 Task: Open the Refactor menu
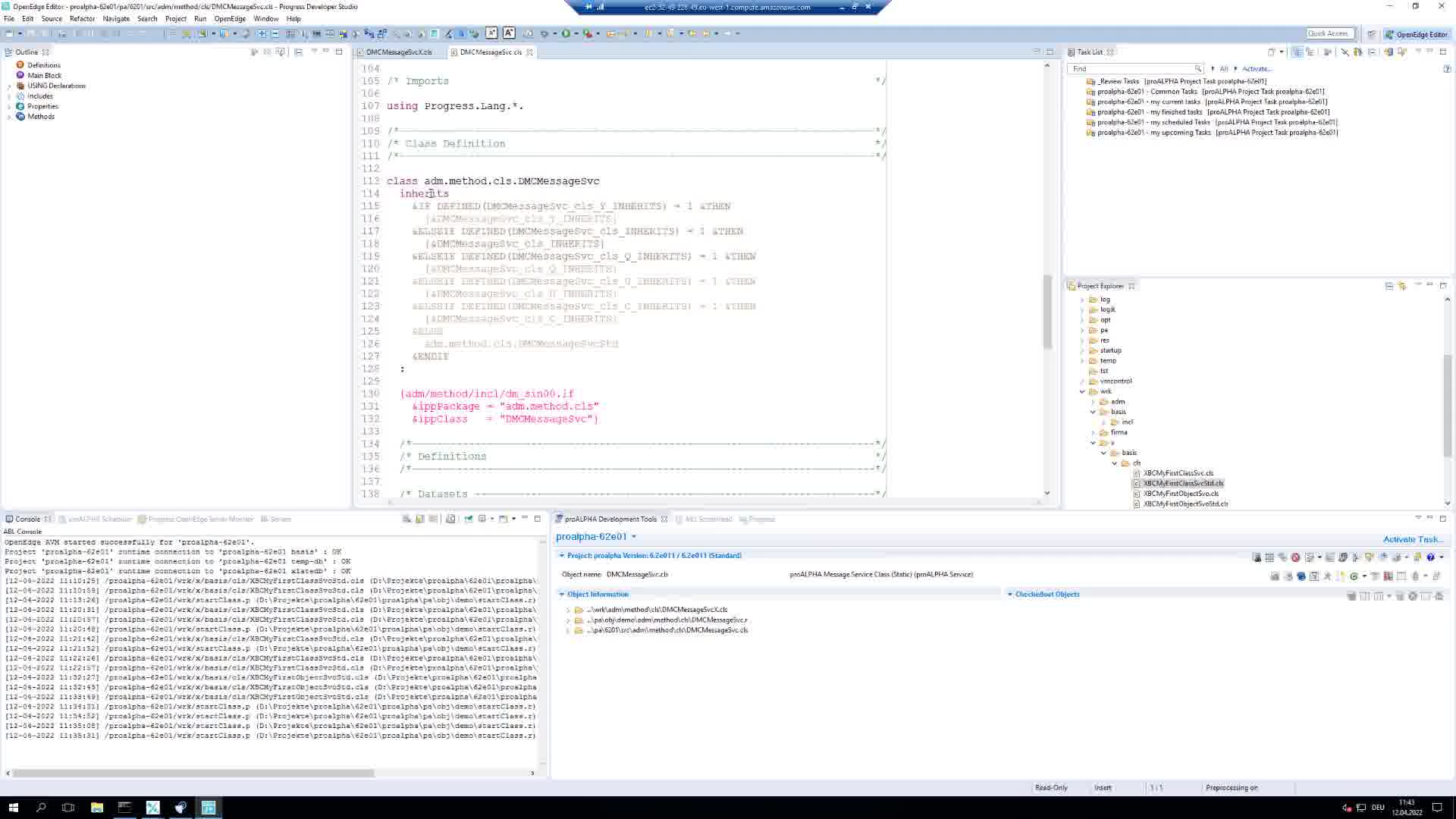point(82,19)
